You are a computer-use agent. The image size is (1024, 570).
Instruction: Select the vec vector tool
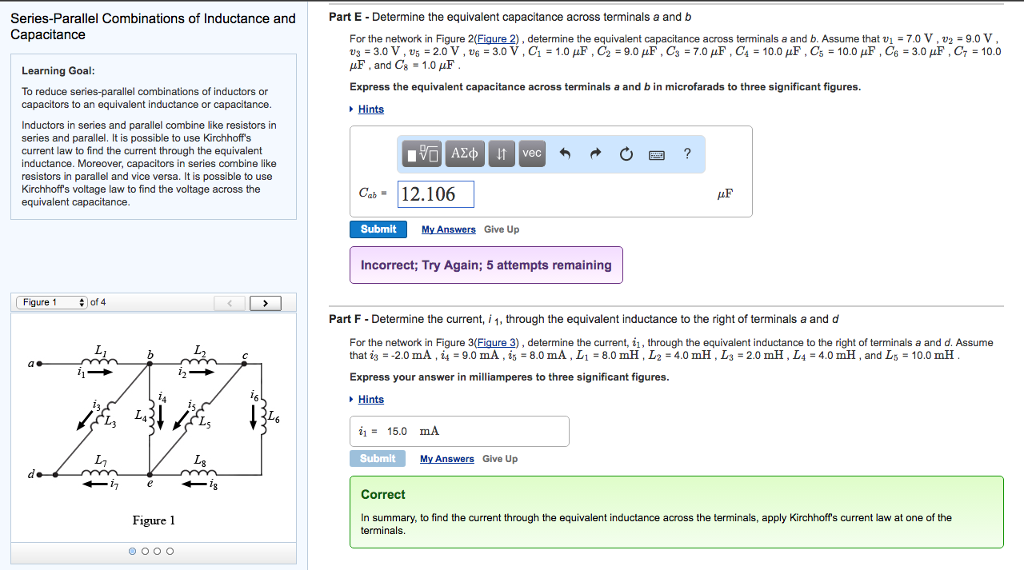(x=532, y=154)
